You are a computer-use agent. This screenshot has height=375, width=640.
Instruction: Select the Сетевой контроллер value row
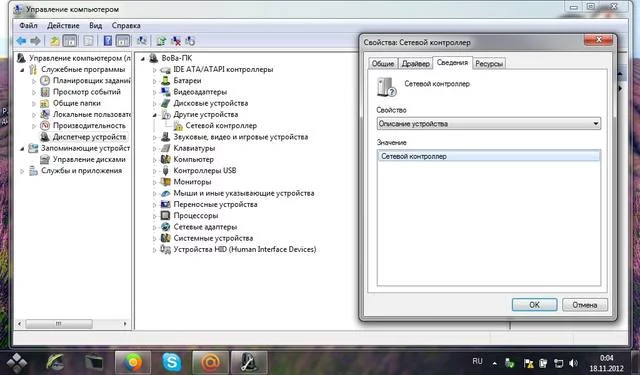[x=489, y=156]
